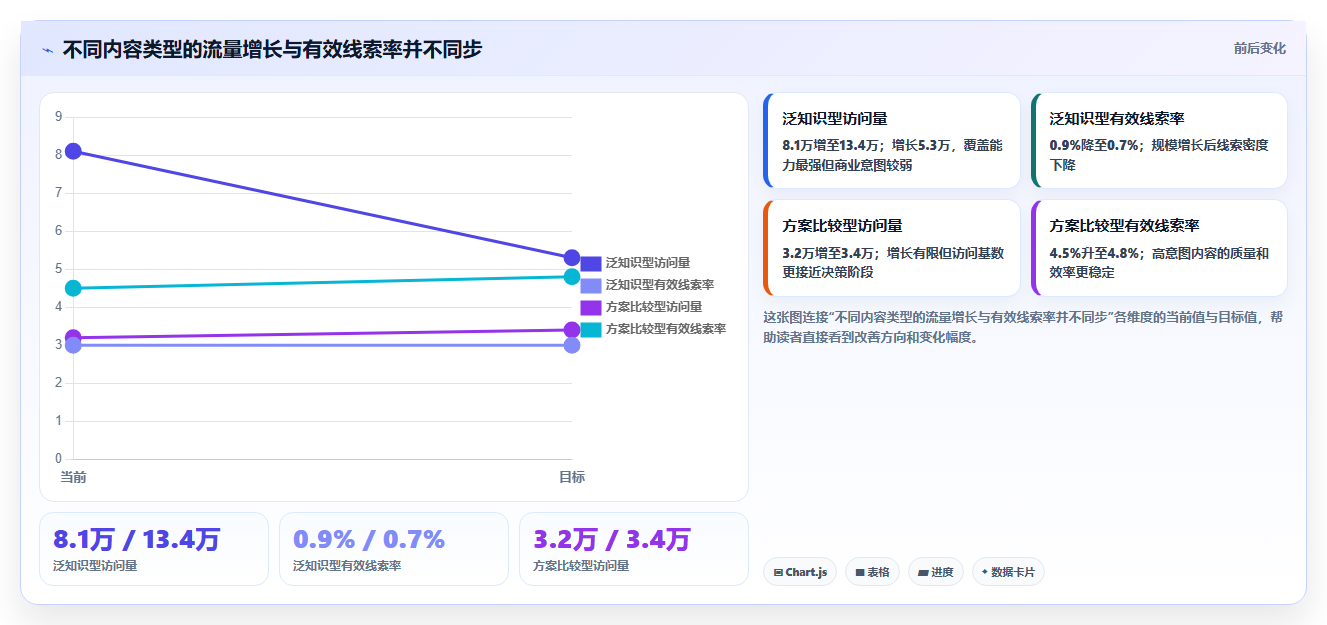Click the 进度 tag

pyautogui.click(x=936, y=572)
